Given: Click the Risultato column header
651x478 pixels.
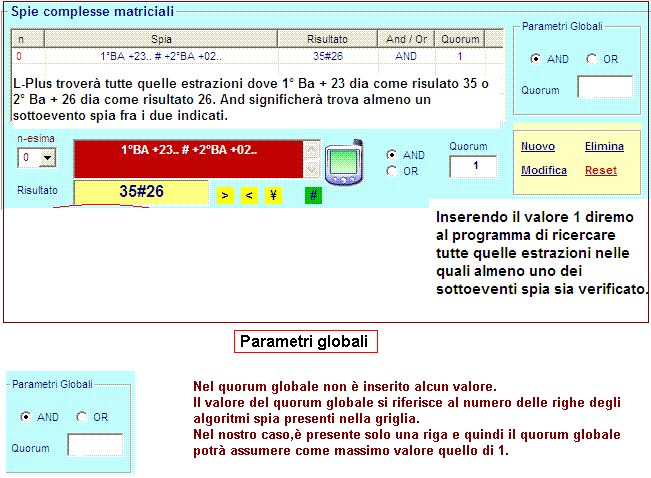Looking at the screenshot, I should click(x=328, y=39).
